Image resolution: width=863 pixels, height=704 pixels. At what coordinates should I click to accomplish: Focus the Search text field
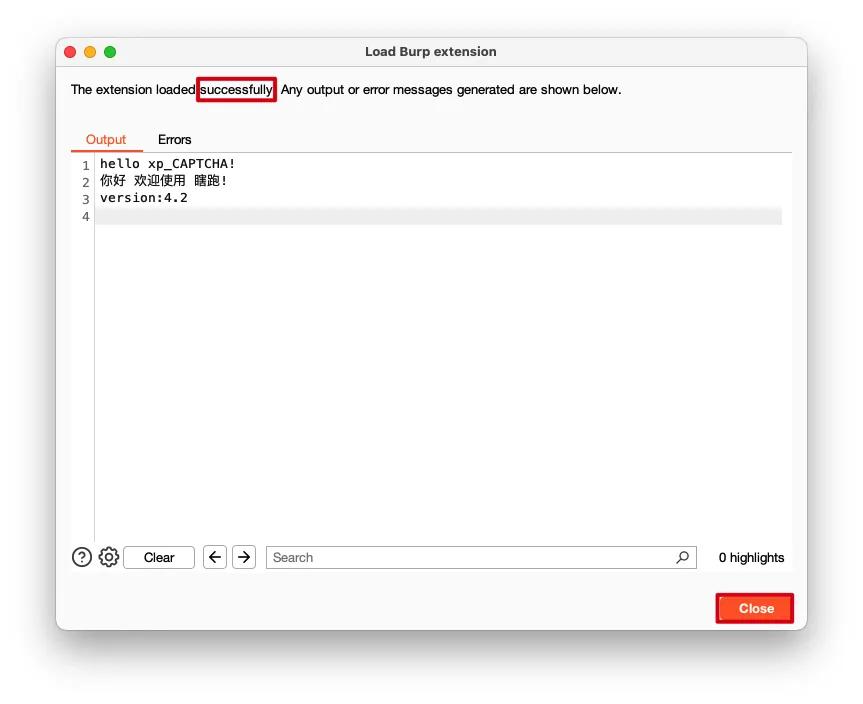(470, 557)
